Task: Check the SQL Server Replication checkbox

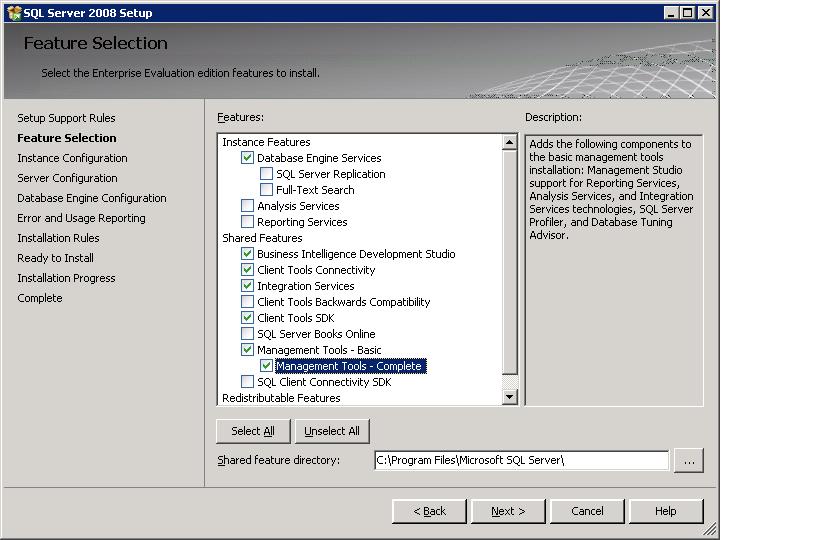Action: pos(266,174)
